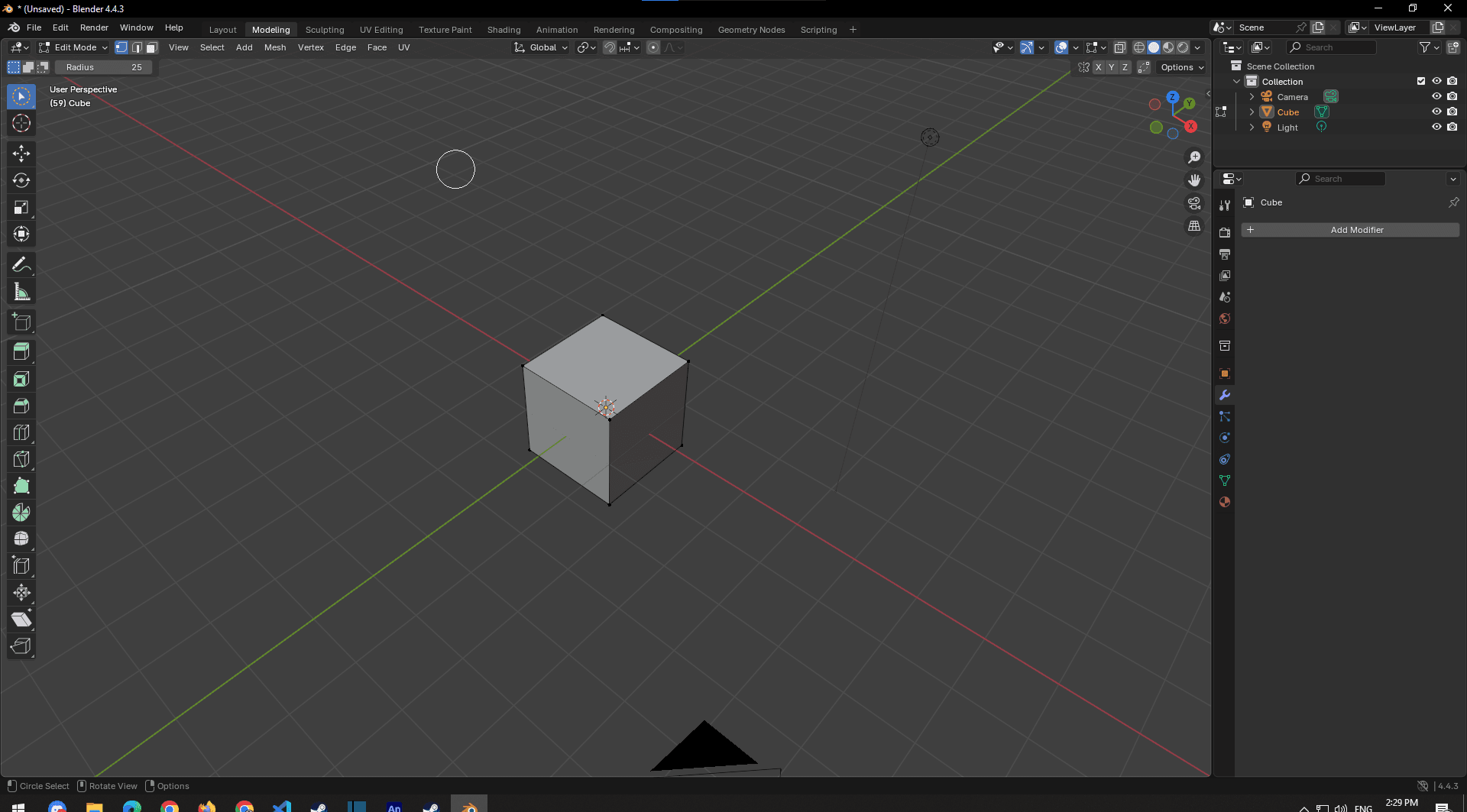Select the Rotate tool

[x=21, y=180]
